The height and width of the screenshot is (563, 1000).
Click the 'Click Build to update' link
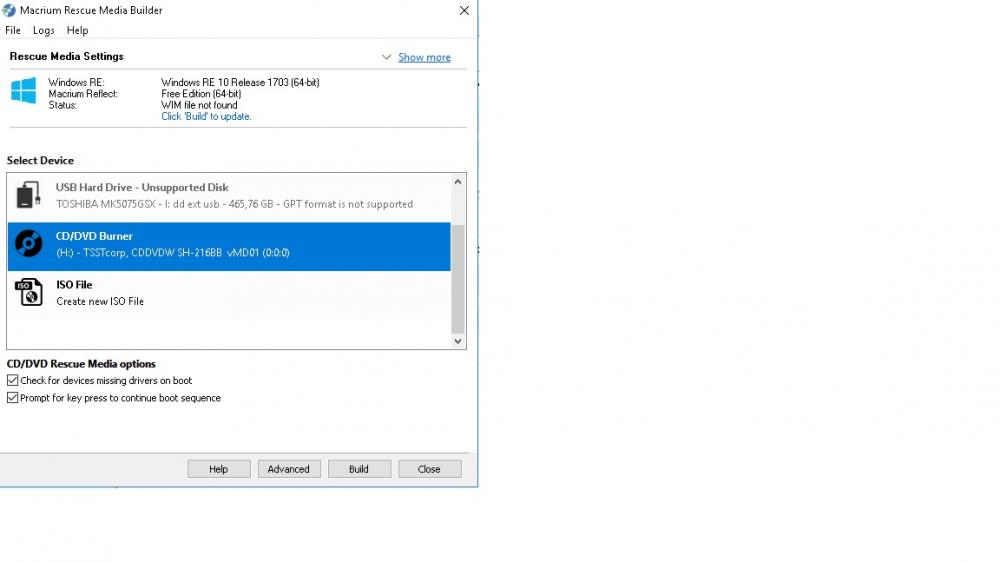206,117
